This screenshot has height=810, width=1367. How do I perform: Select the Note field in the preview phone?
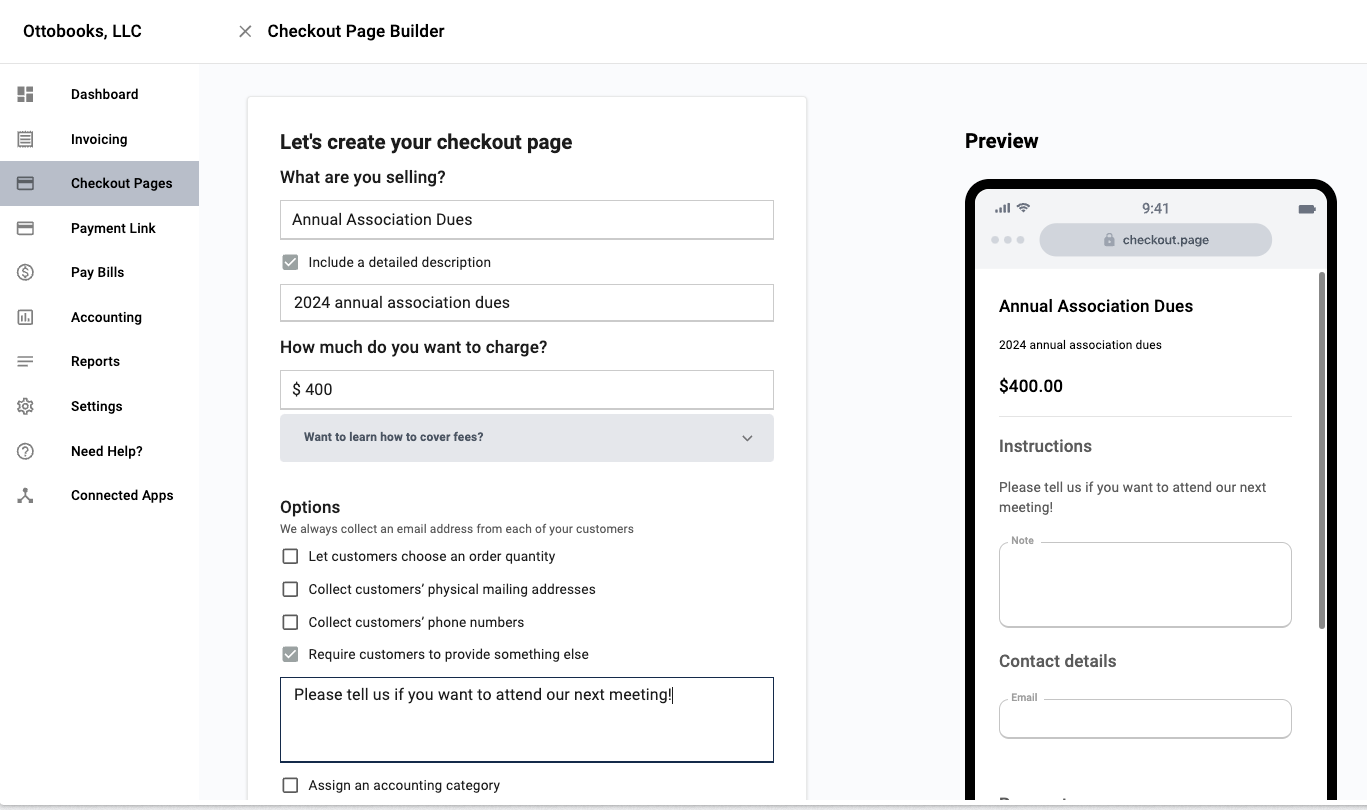1145,583
